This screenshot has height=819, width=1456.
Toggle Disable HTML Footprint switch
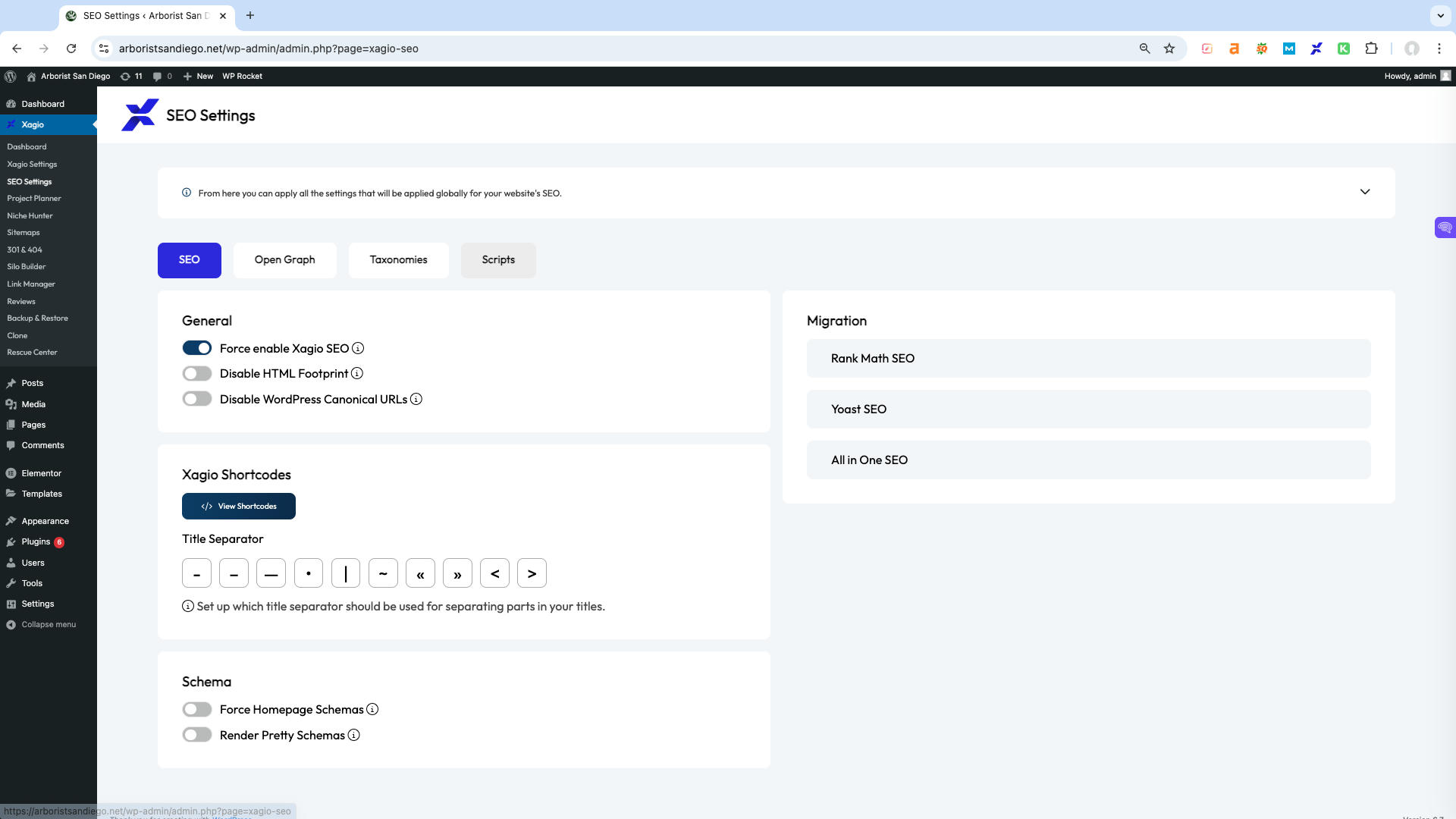[197, 373]
